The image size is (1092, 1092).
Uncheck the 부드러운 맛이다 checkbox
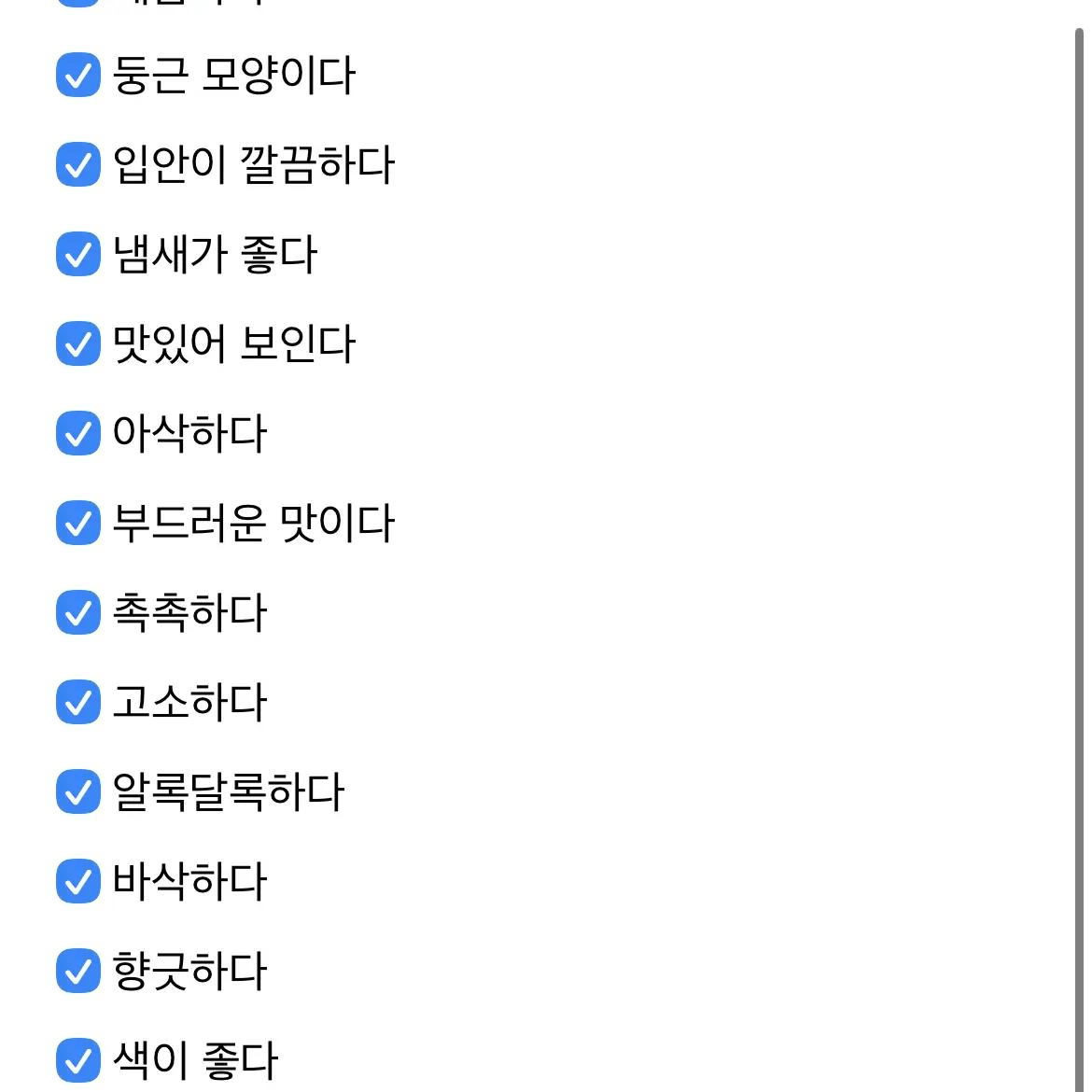(x=77, y=523)
